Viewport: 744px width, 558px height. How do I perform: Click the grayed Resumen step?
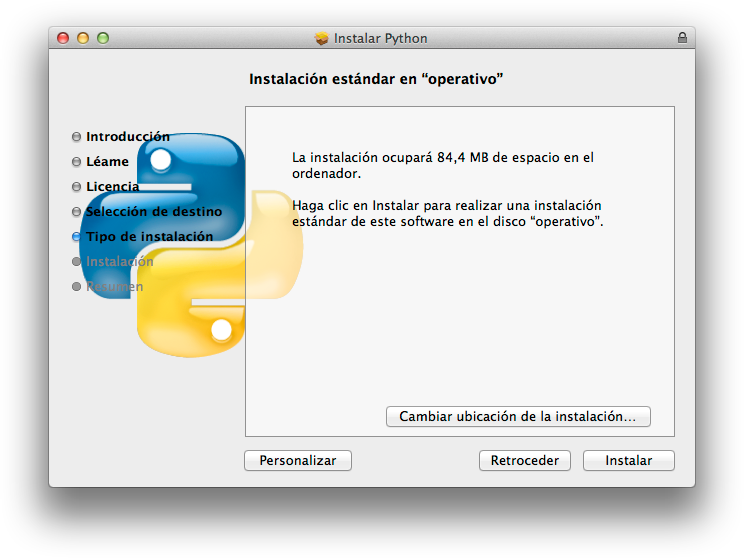[114, 287]
